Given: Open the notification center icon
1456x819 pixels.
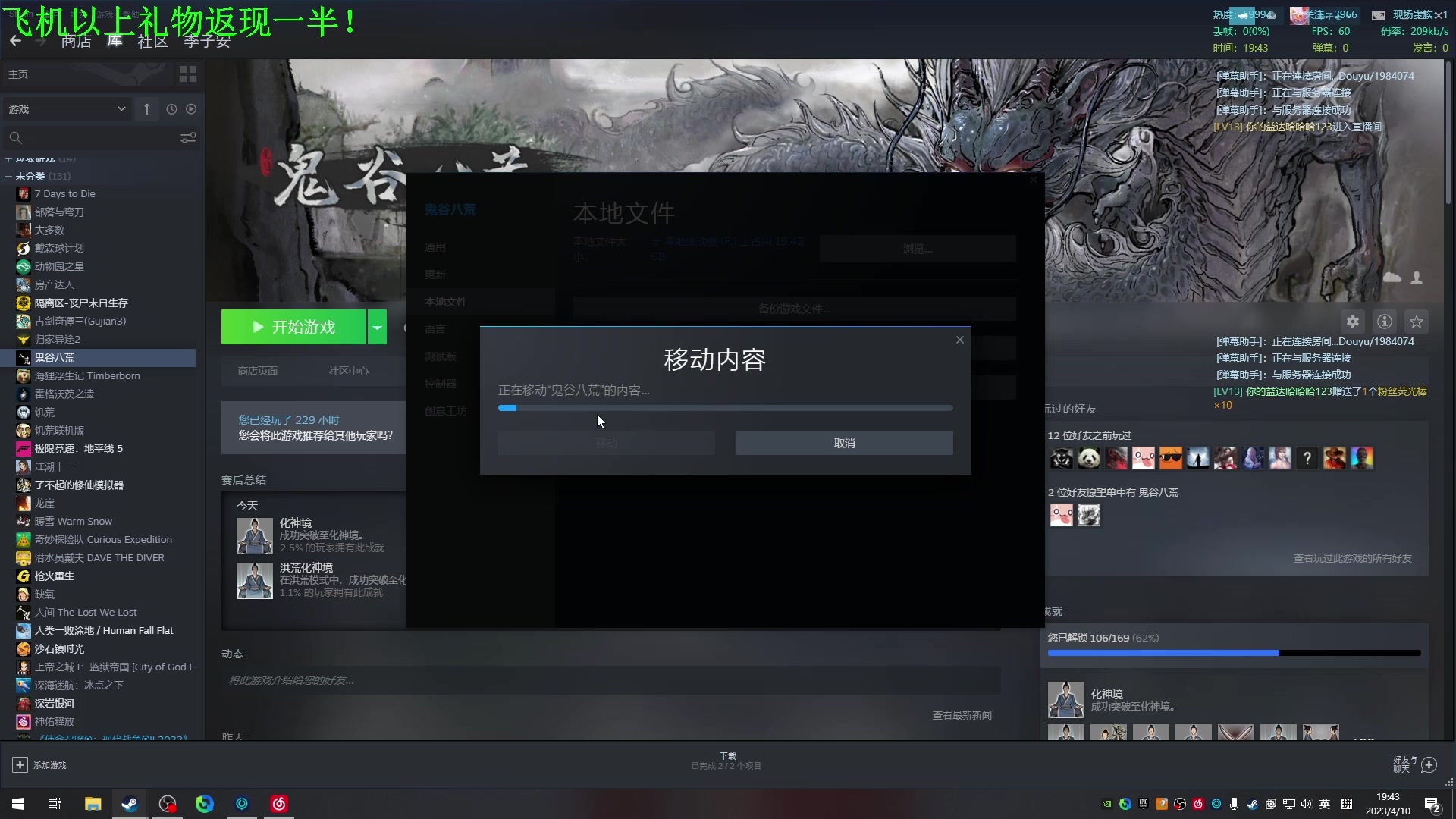Looking at the screenshot, I should [1432, 805].
